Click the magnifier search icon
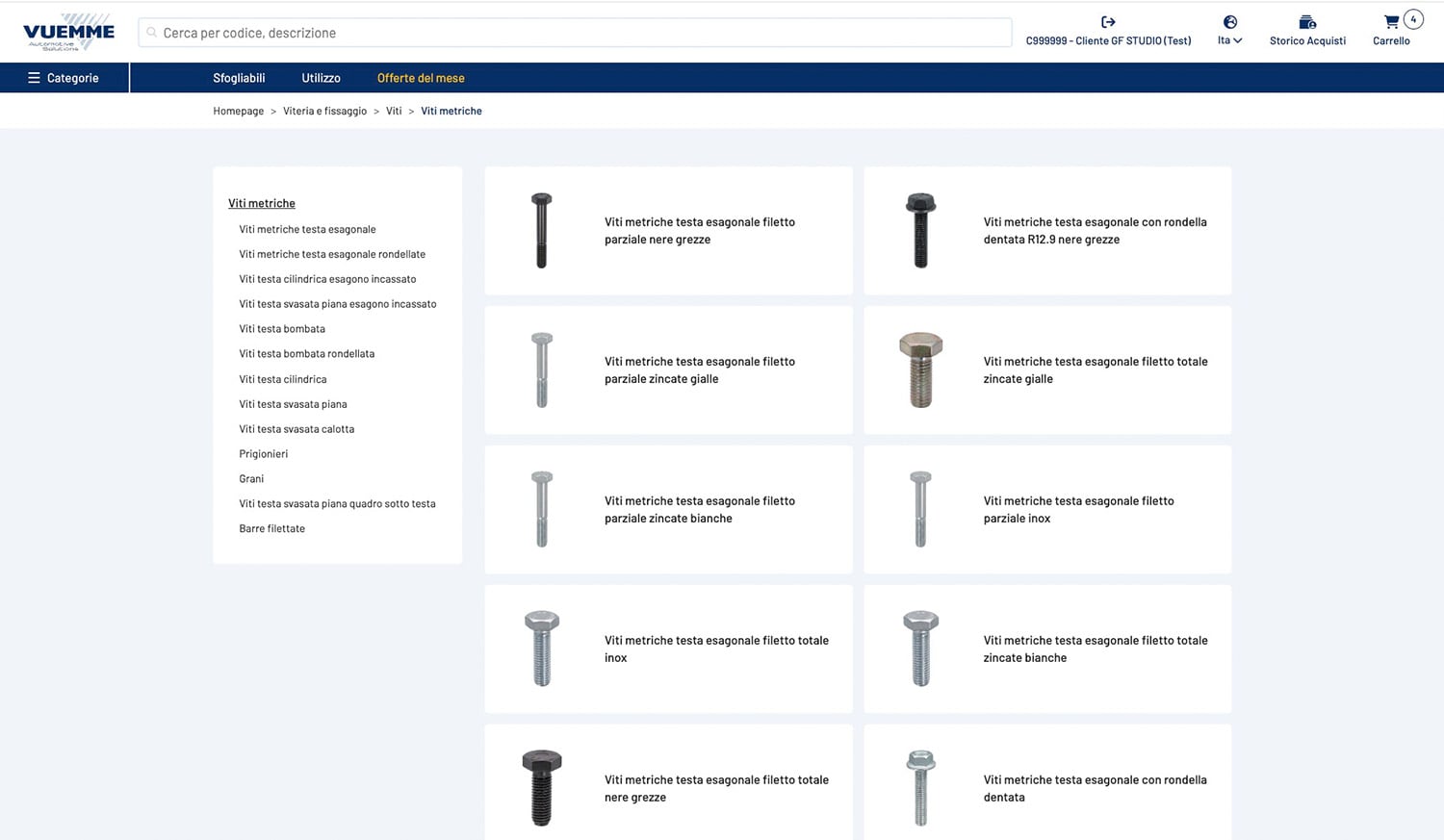This screenshot has width=1444, height=840. tap(152, 33)
